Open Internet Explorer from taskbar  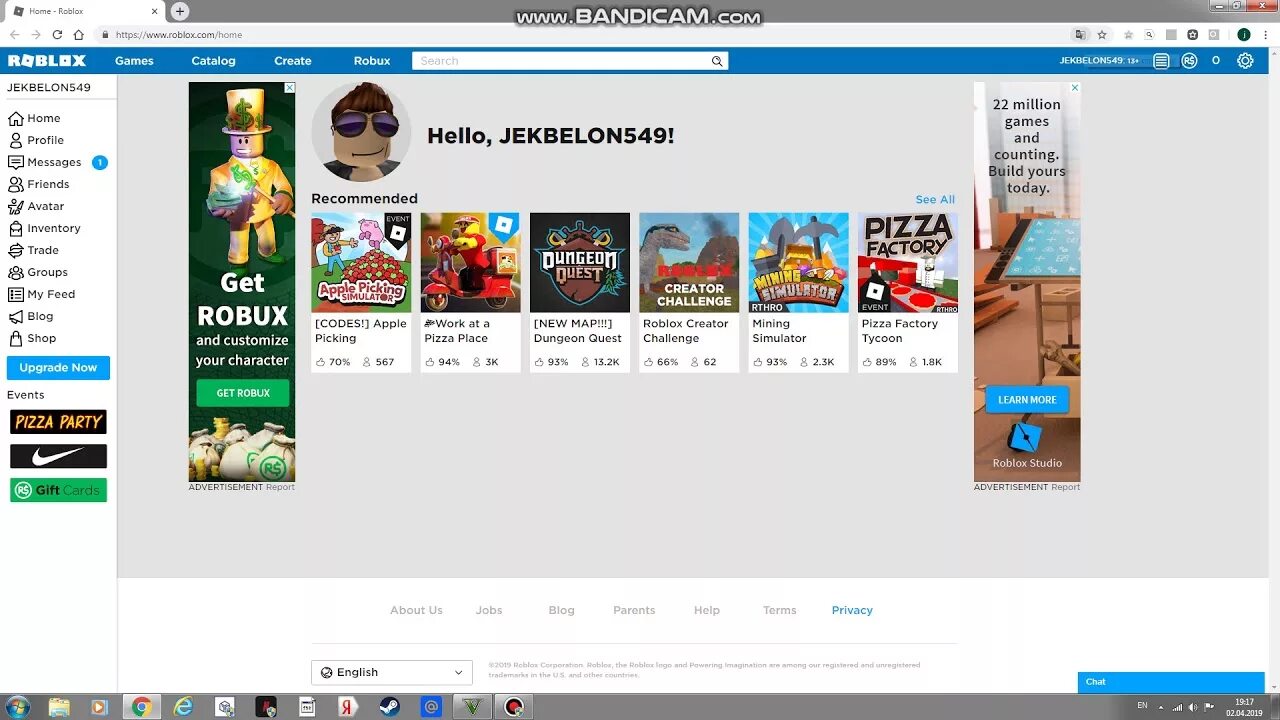183,707
